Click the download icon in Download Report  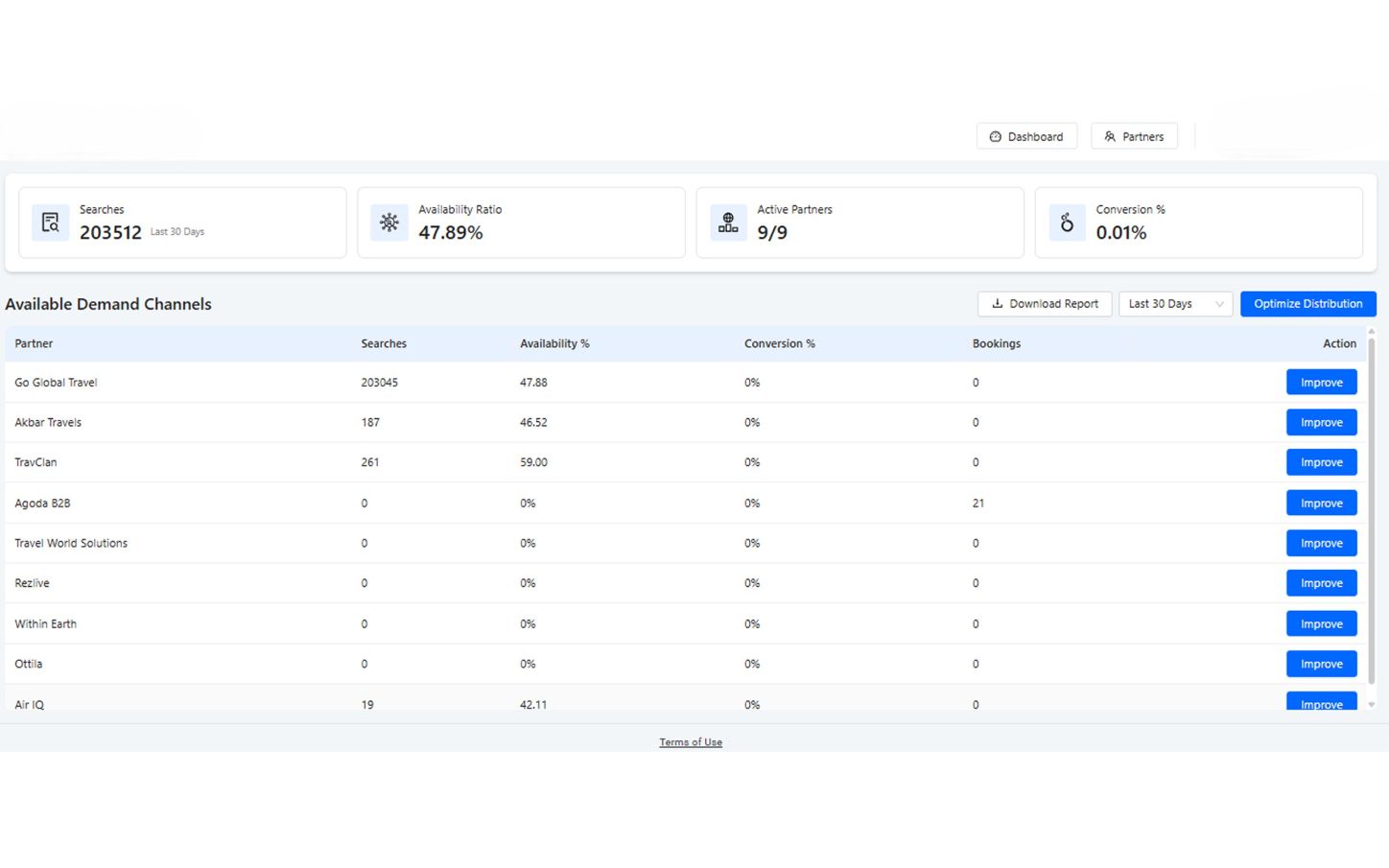(x=998, y=304)
